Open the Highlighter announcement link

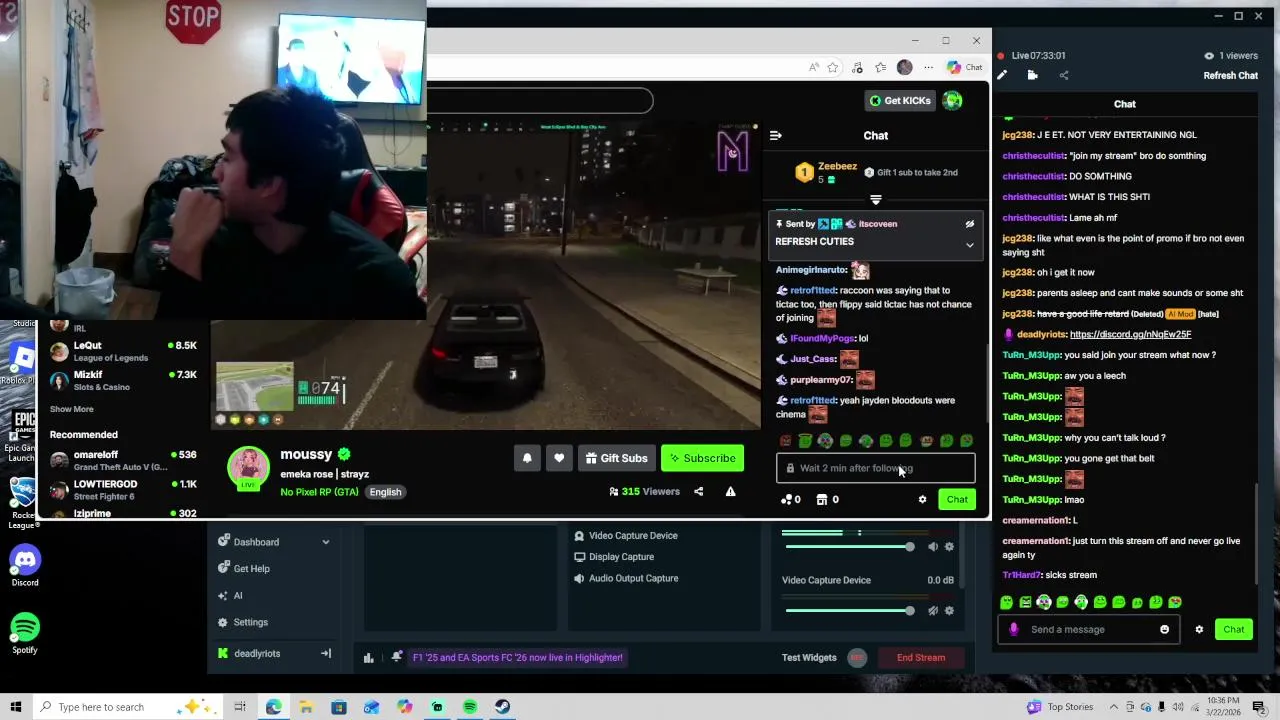518,657
